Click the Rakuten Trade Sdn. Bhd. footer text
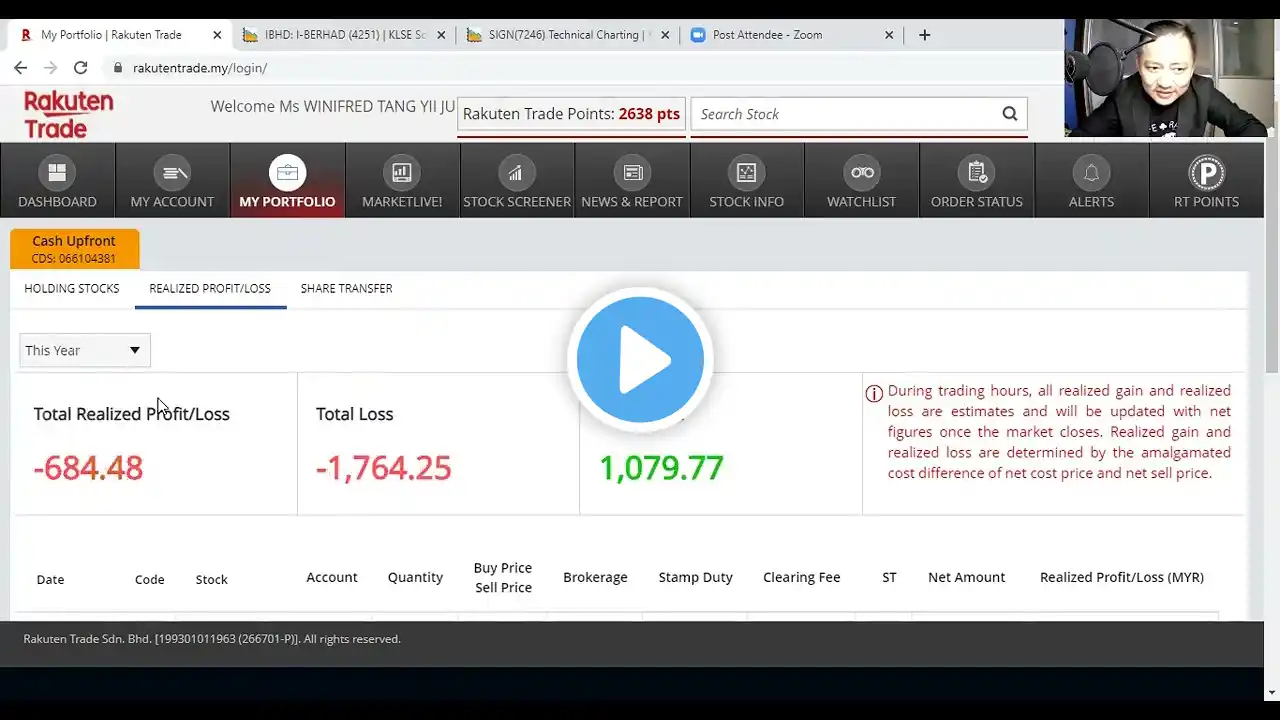This screenshot has width=1280, height=720. tap(212, 639)
